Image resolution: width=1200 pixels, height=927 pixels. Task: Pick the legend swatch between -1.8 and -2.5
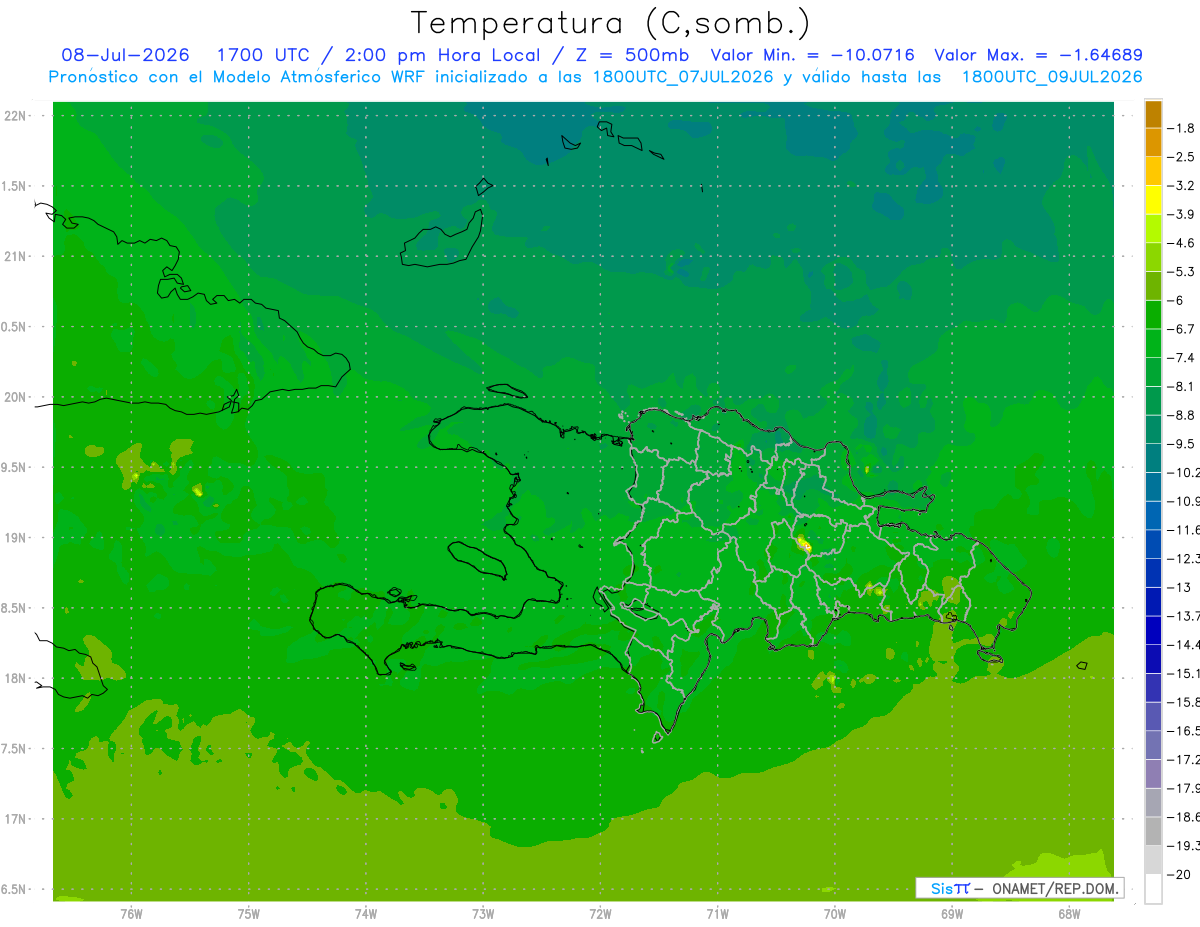tap(1153, 142)
